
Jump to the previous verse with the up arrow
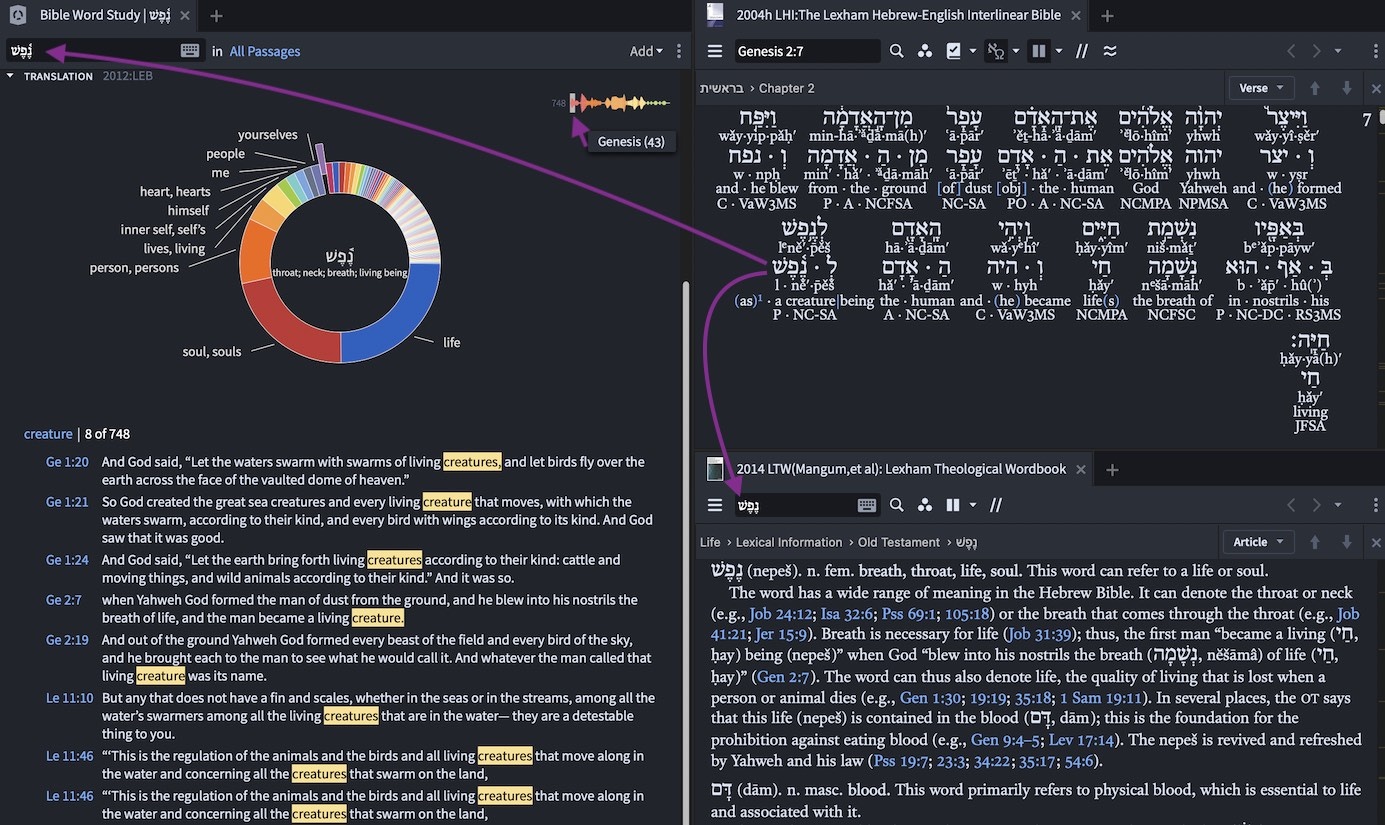1315,88
